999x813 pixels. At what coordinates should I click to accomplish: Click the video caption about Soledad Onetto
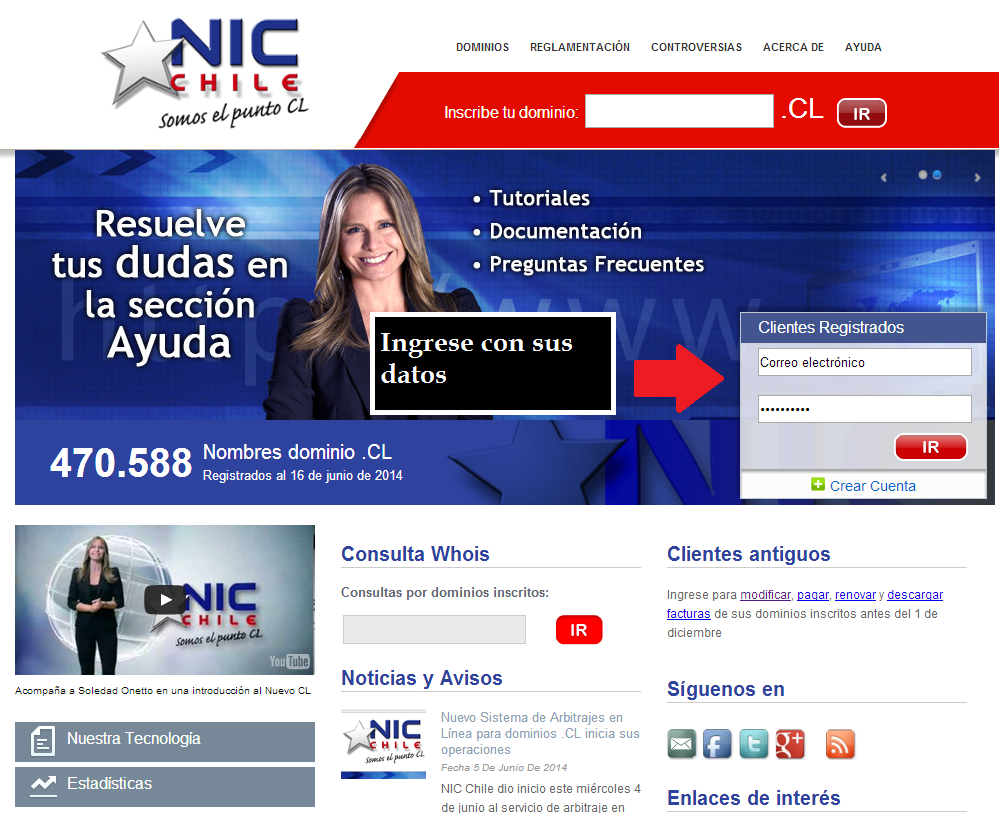coord(163,691)
